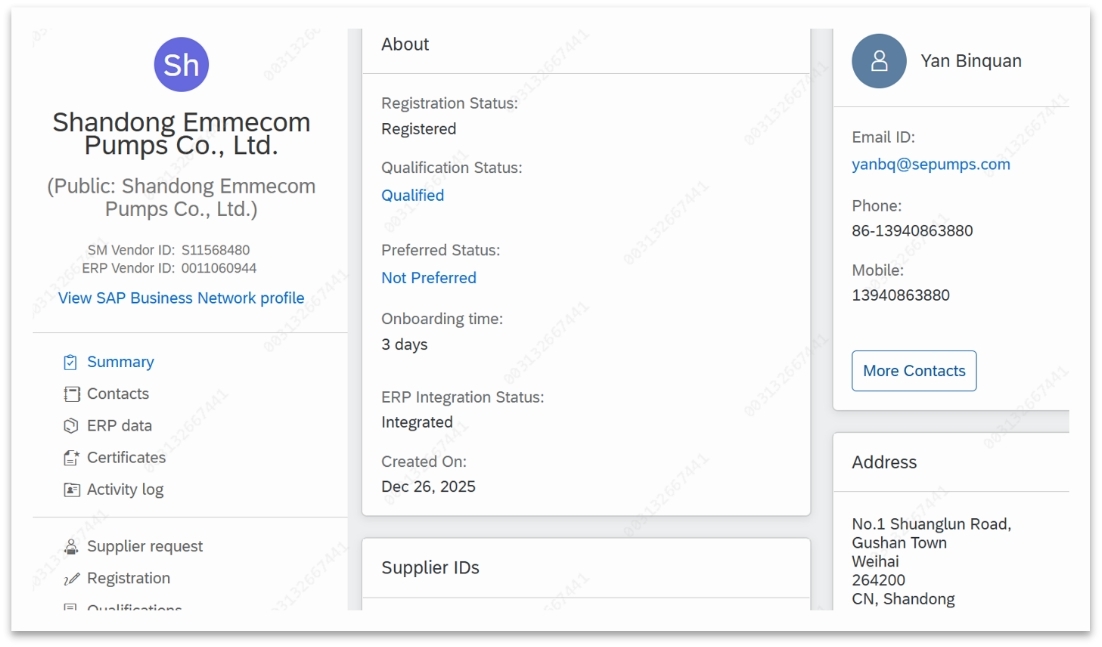Click the yanbq@sepumps.com email link

point(931,164)
